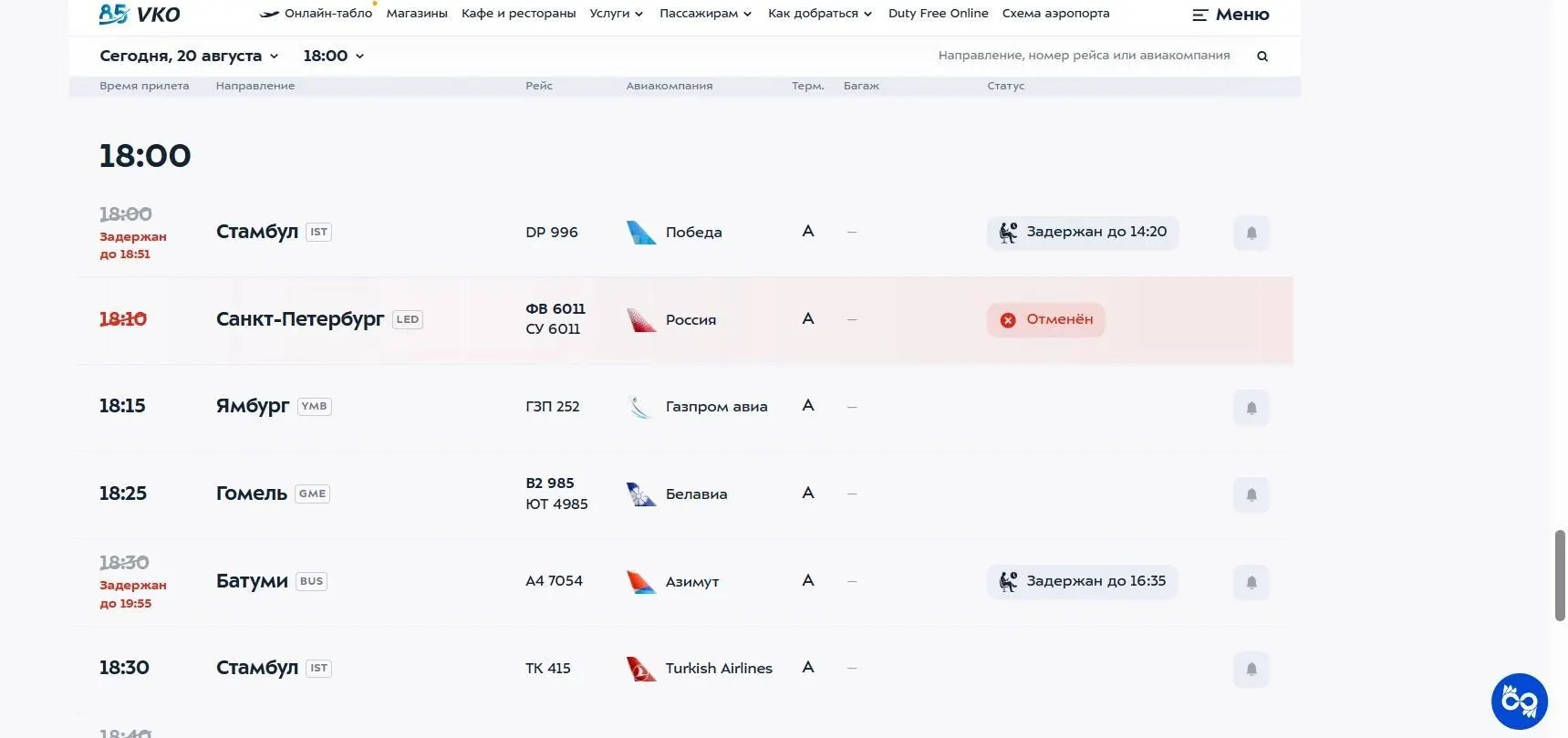Click the VKO airport logo
The image size is (1568, 738).
tap(139, 14)
